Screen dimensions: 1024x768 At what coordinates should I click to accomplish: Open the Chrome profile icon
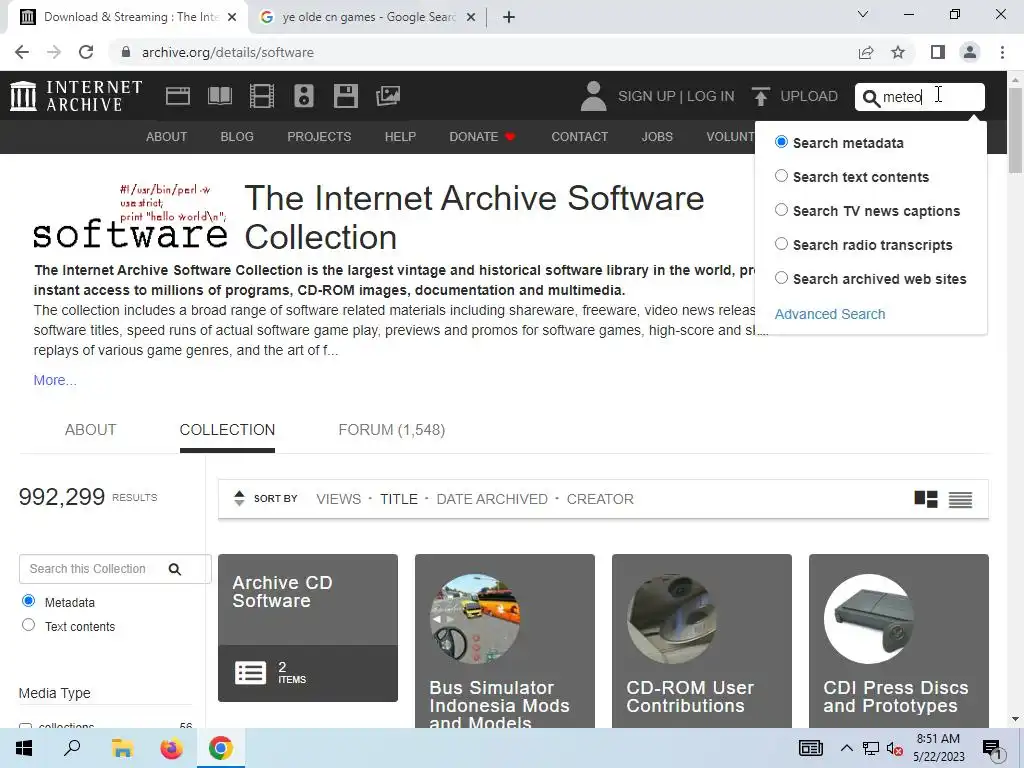tap(970, 52)
